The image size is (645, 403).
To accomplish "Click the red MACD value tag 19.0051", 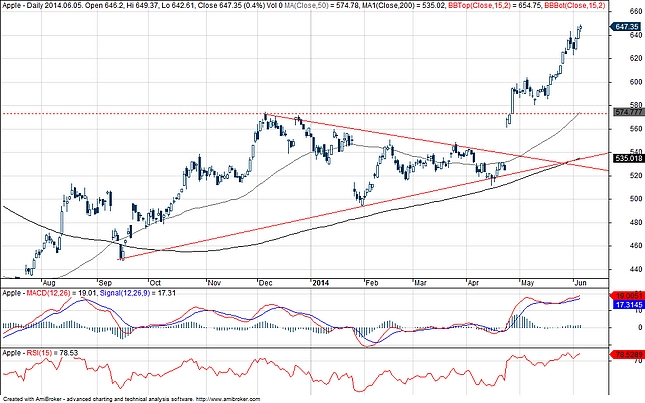I will [x=628, y=295].
